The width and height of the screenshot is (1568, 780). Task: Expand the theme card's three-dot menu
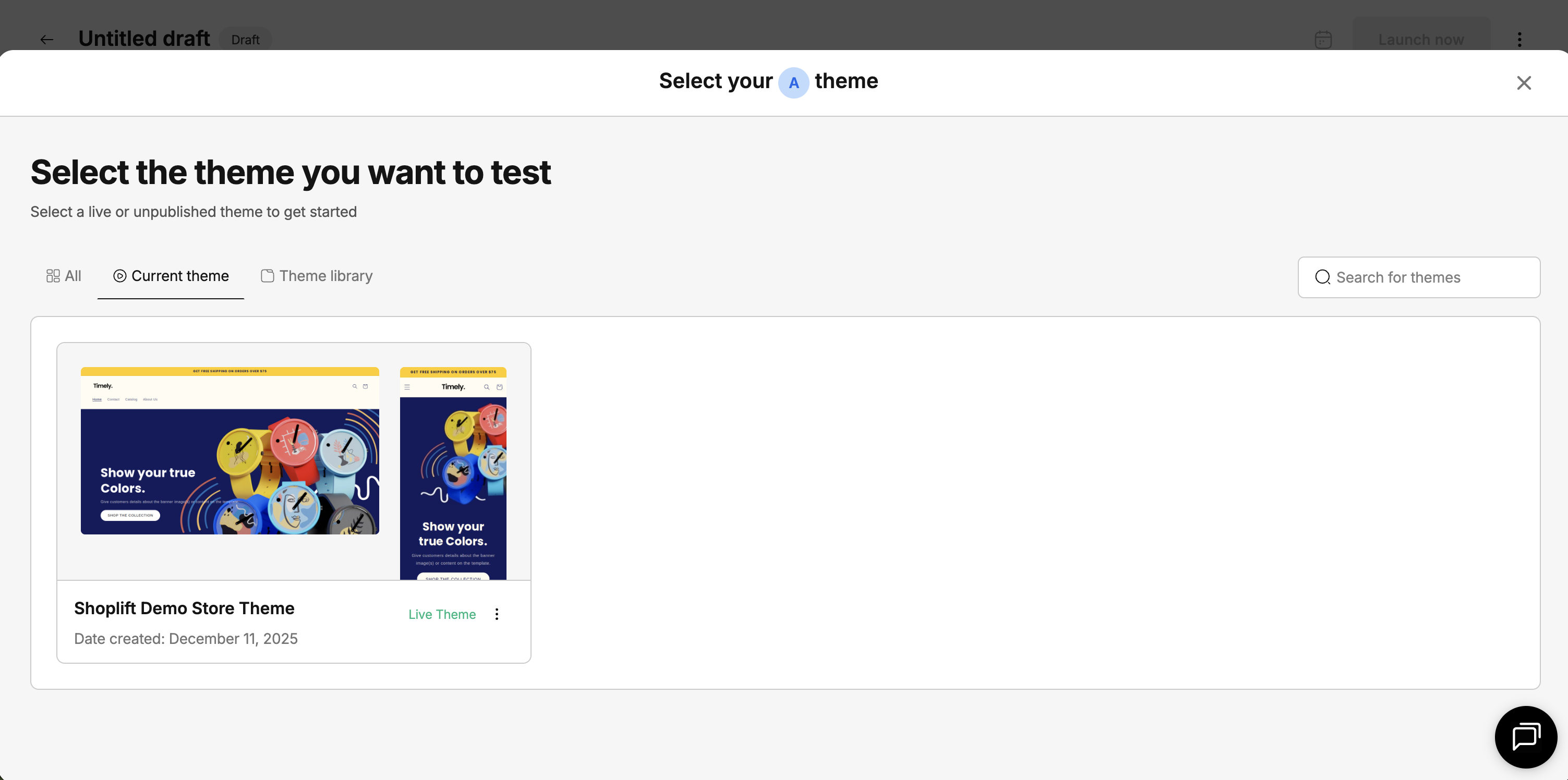(x=497, y=615)
